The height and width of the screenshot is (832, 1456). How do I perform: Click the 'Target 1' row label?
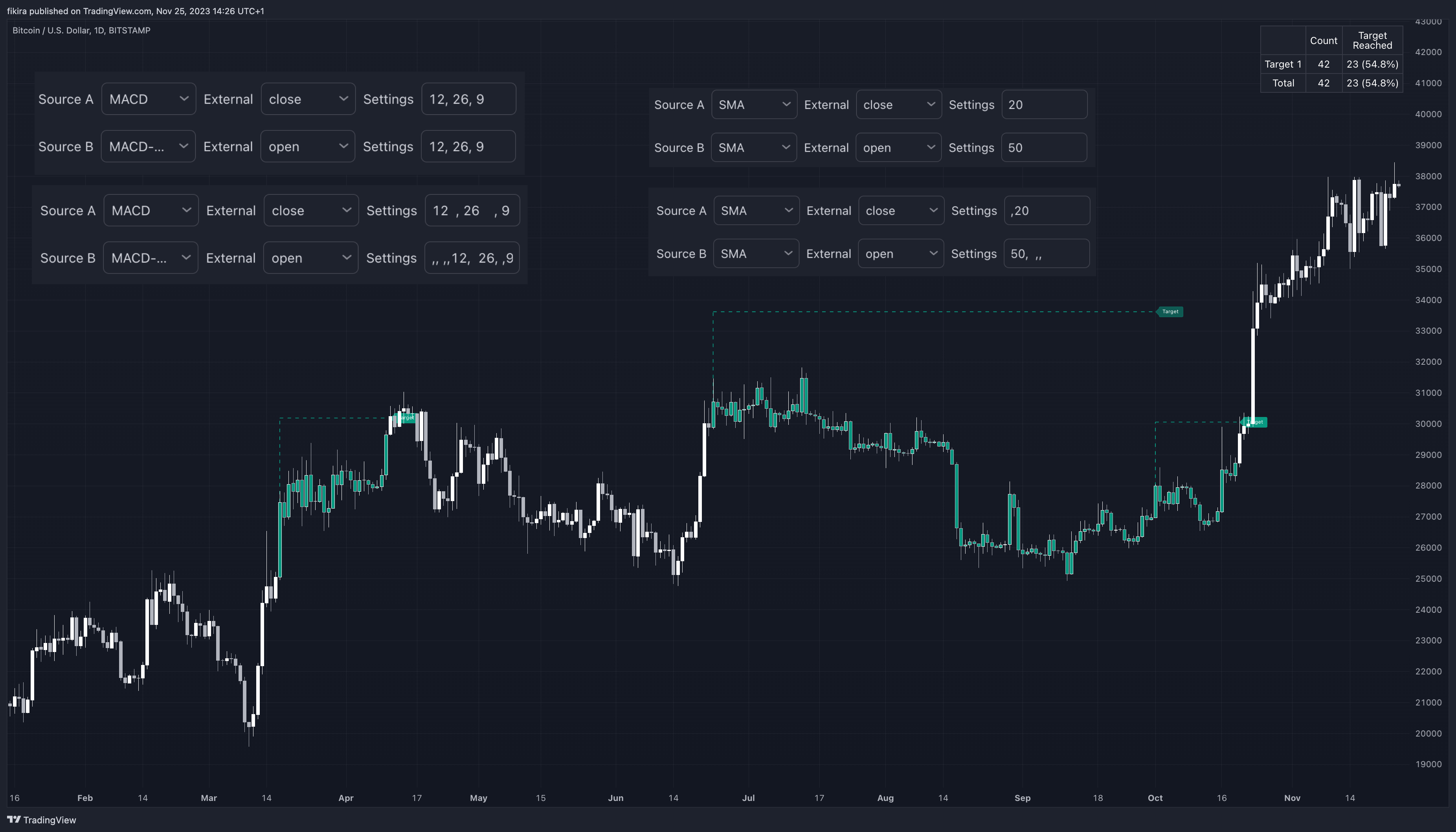click(1283, 64)
